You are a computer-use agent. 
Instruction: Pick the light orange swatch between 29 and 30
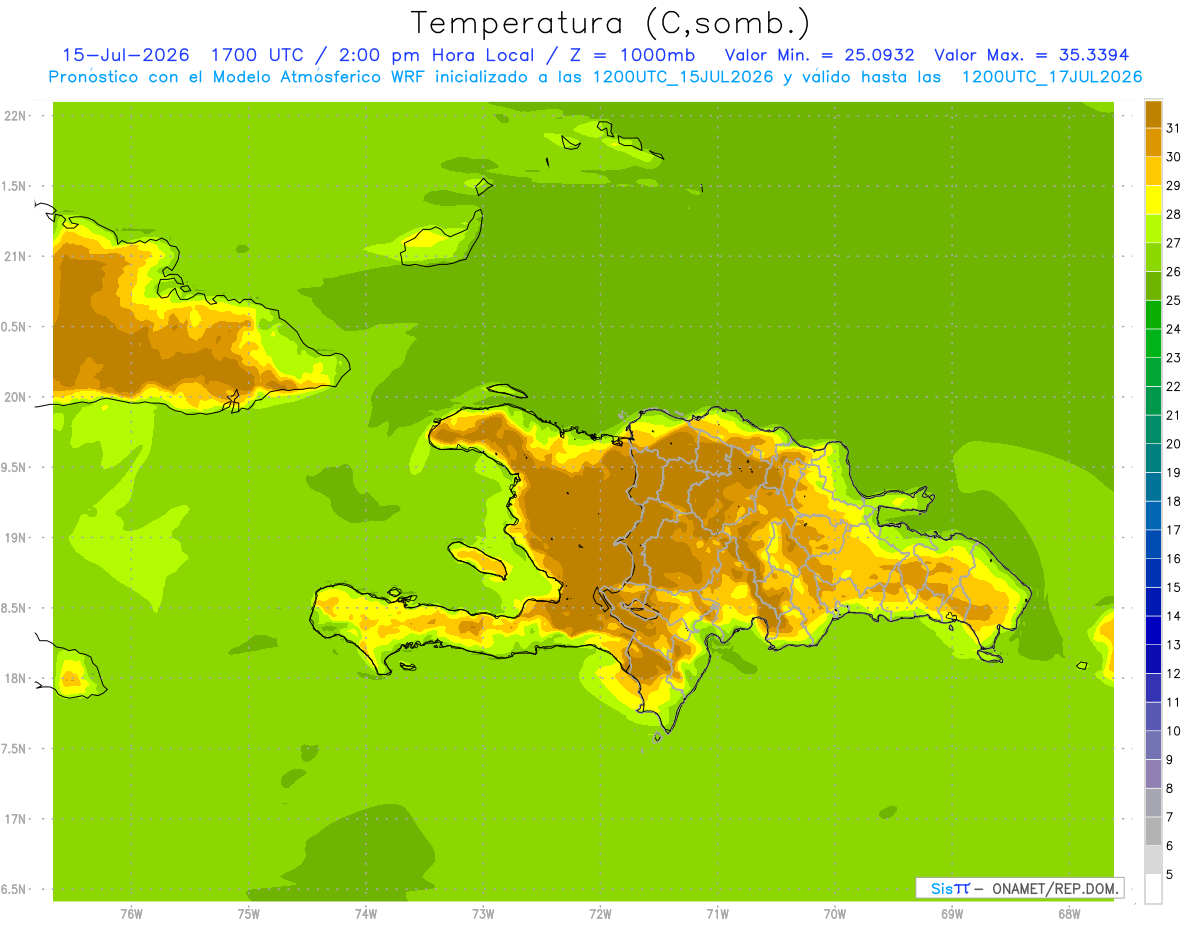pos(1153,171)
